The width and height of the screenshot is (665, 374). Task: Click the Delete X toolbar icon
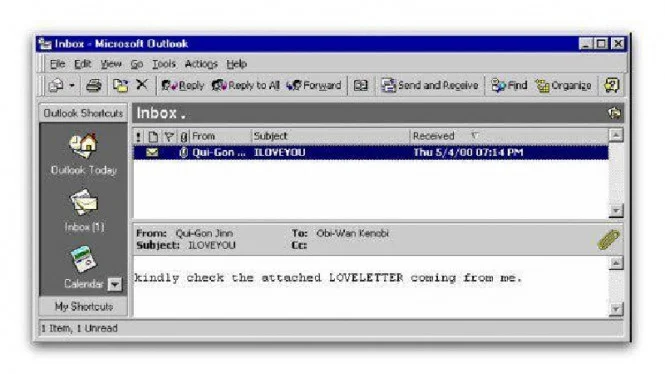click(x=142, y=85)
